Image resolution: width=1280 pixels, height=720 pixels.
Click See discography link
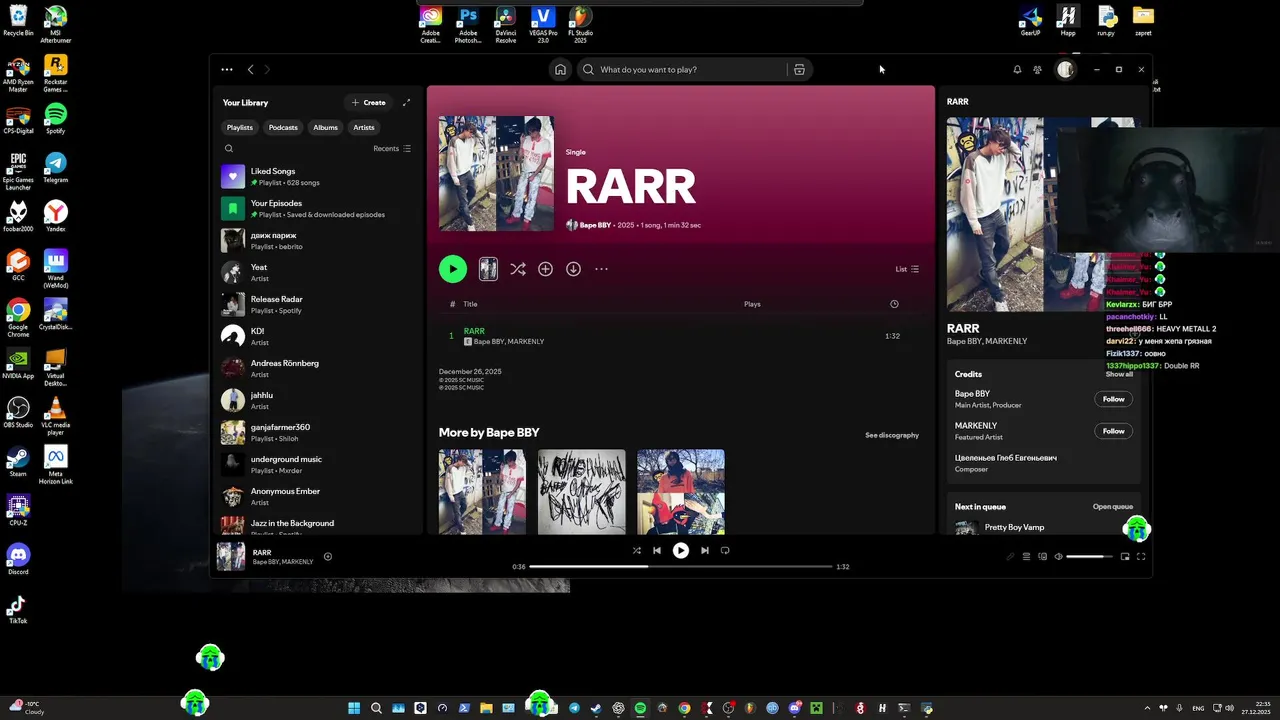click(x=892, y=435)
